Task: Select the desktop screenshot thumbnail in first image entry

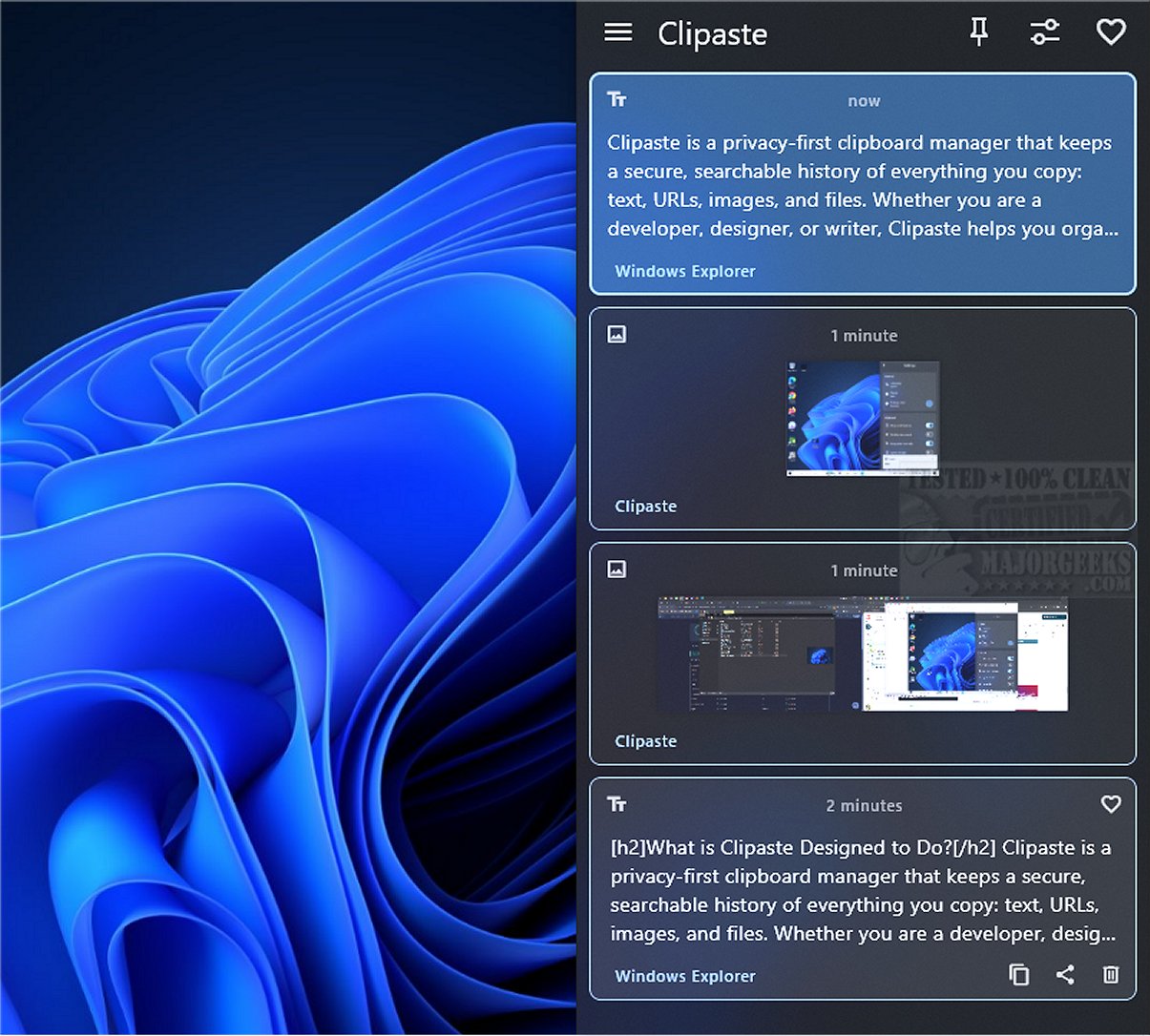Action: (863, 418)
